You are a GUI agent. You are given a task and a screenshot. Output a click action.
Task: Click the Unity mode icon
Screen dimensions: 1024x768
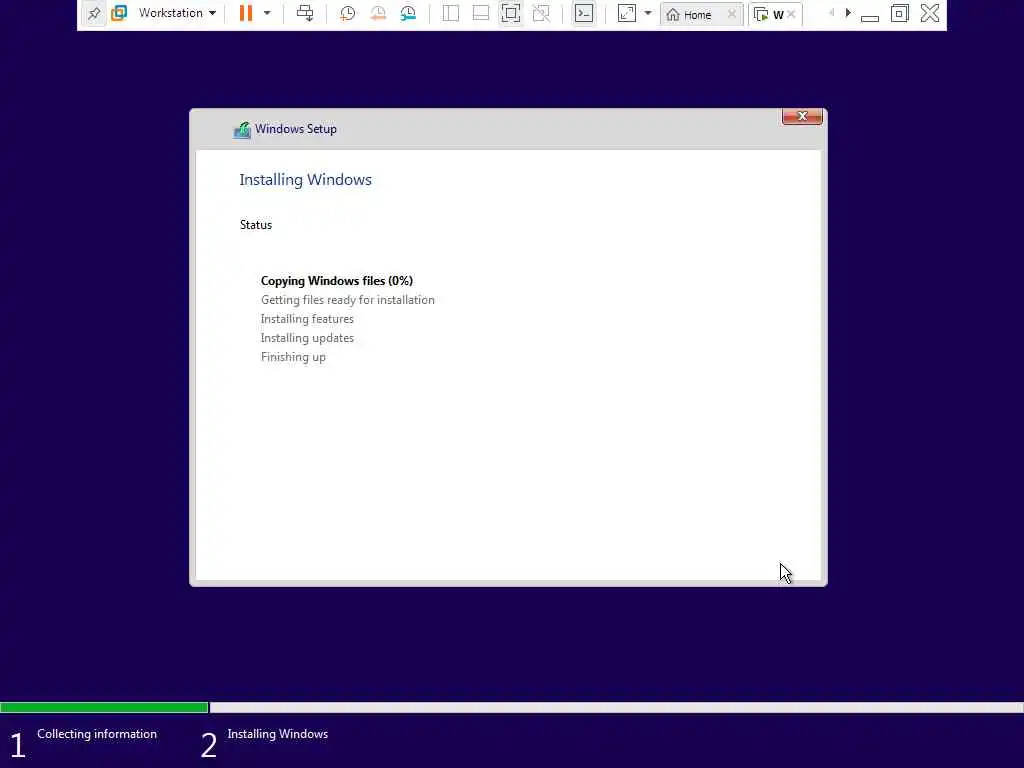tap(541, 13)
